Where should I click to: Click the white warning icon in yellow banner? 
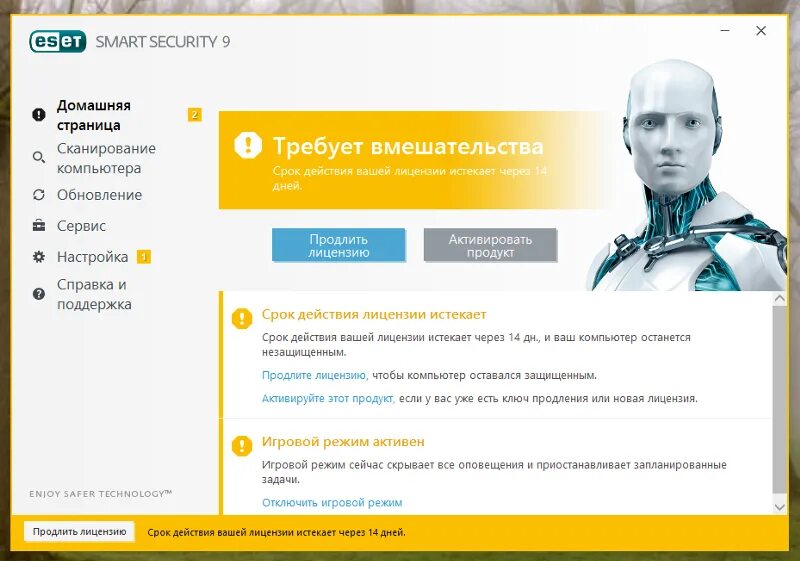(x=248, y=145)
